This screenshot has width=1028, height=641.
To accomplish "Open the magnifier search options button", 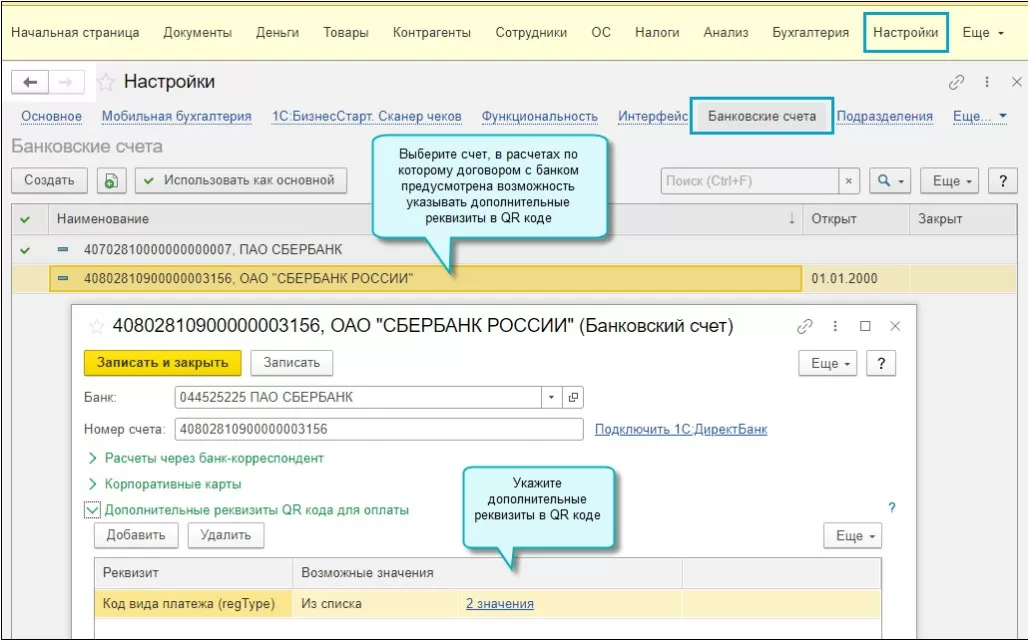I will pos(890,181).
